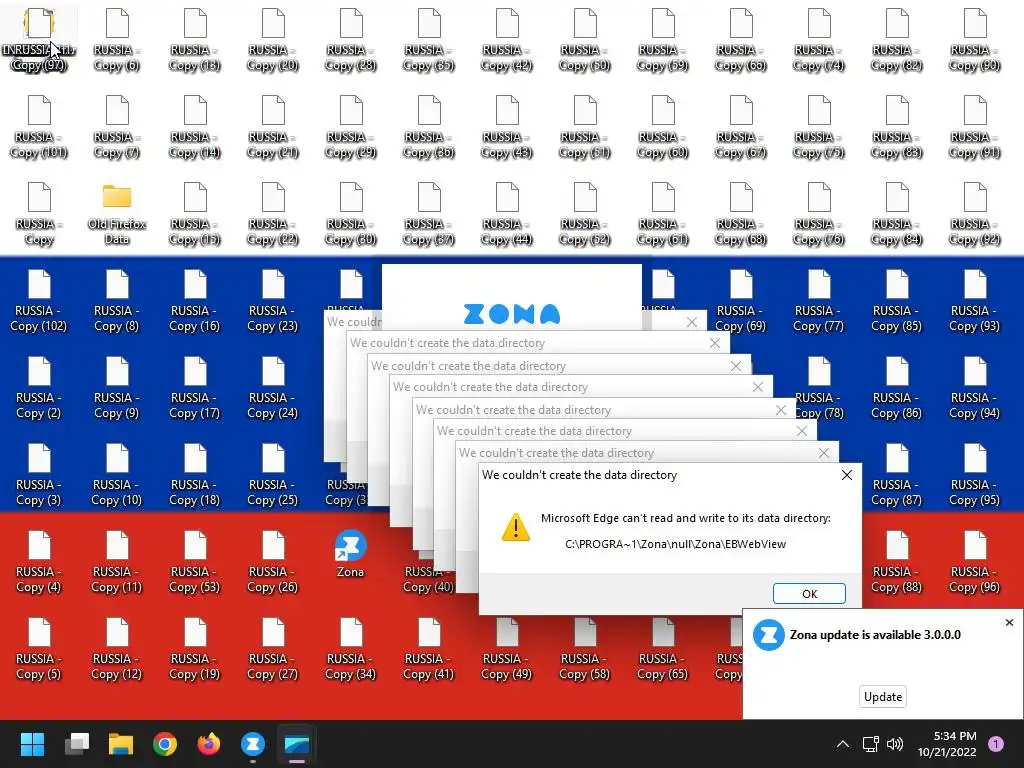Image resolution: width=1024 pixels, height=768 pixels.
Task: Select RUSSIA - Copy (75) file
Action: (819, 127)
